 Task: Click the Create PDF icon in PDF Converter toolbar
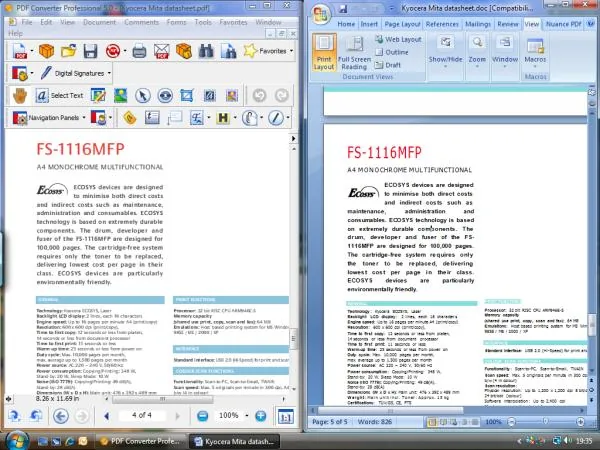(20, 51)
